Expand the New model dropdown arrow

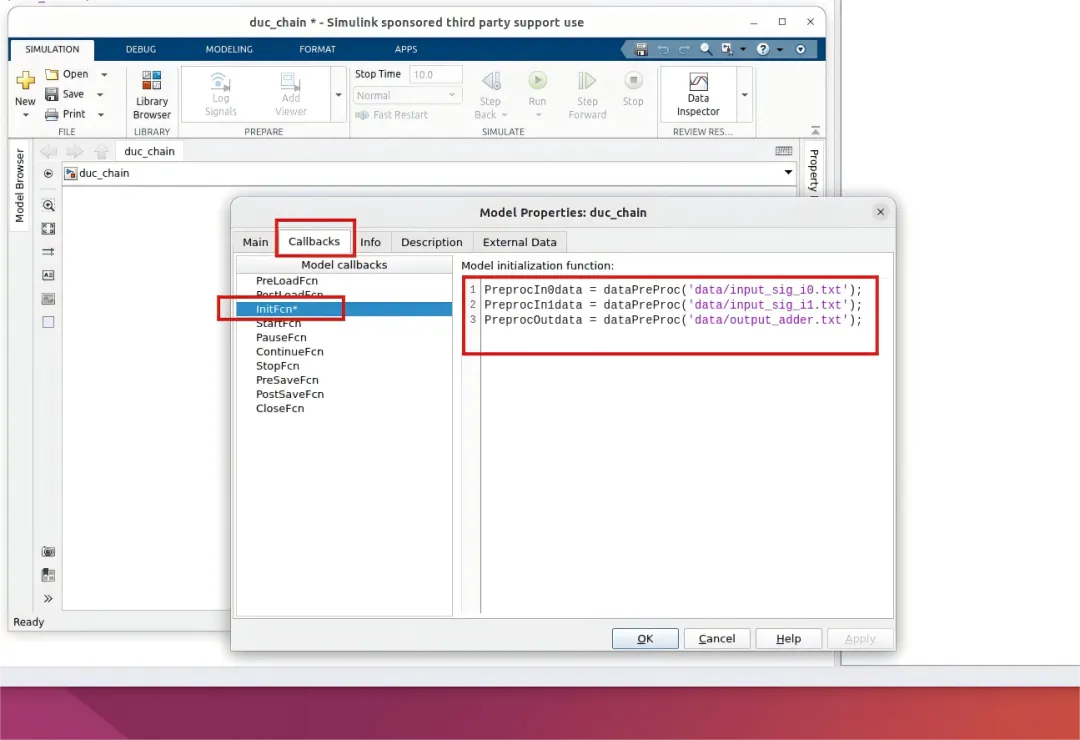25,115
